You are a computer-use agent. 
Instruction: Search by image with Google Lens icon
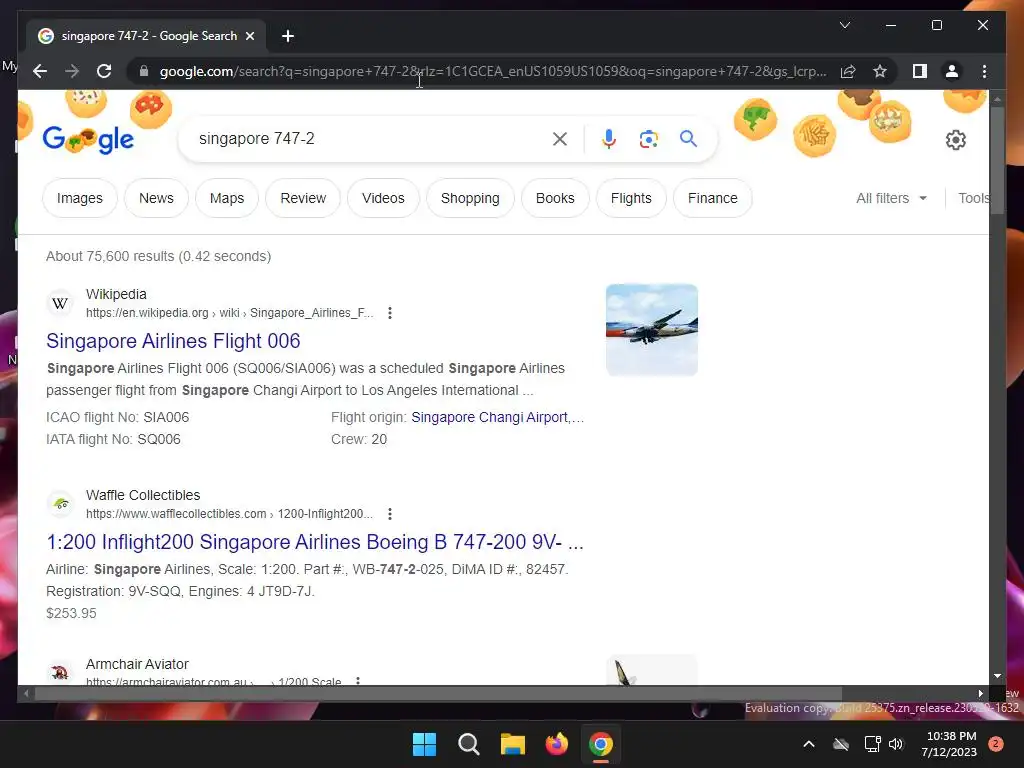pyautogui.click(x=648, y=138)
